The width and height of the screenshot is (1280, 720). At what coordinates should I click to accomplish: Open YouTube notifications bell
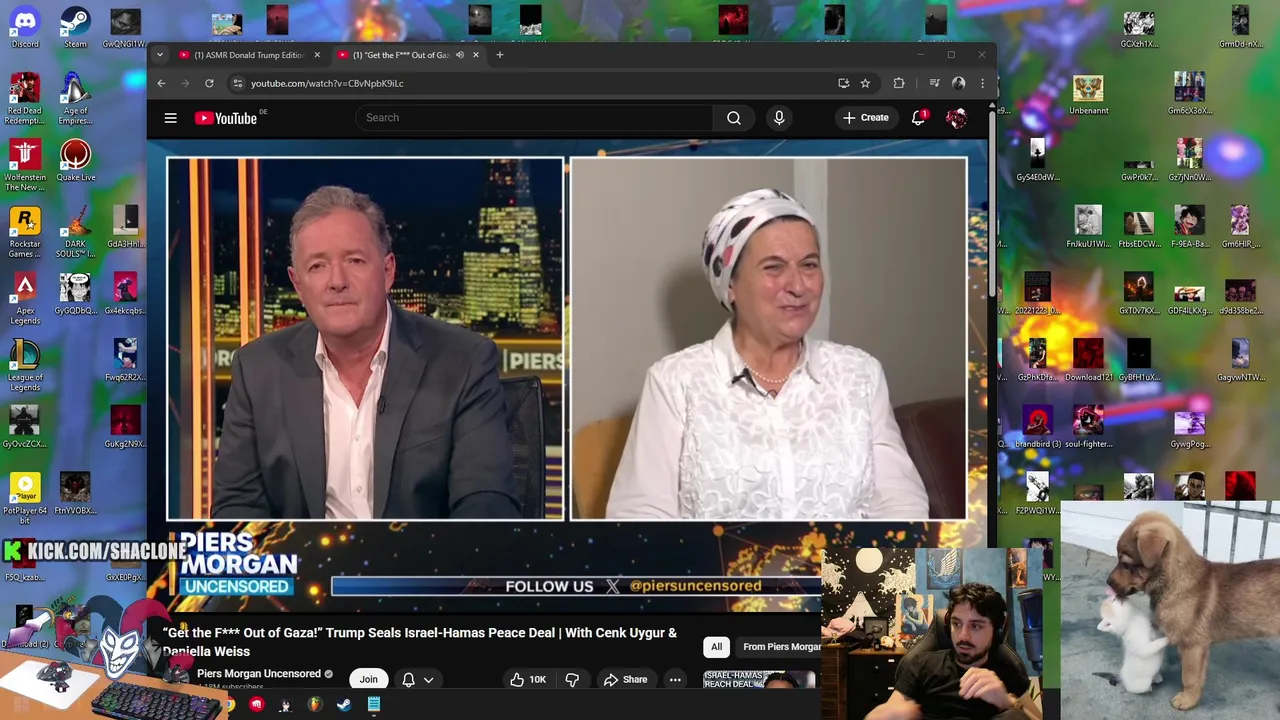coord(918,118)
